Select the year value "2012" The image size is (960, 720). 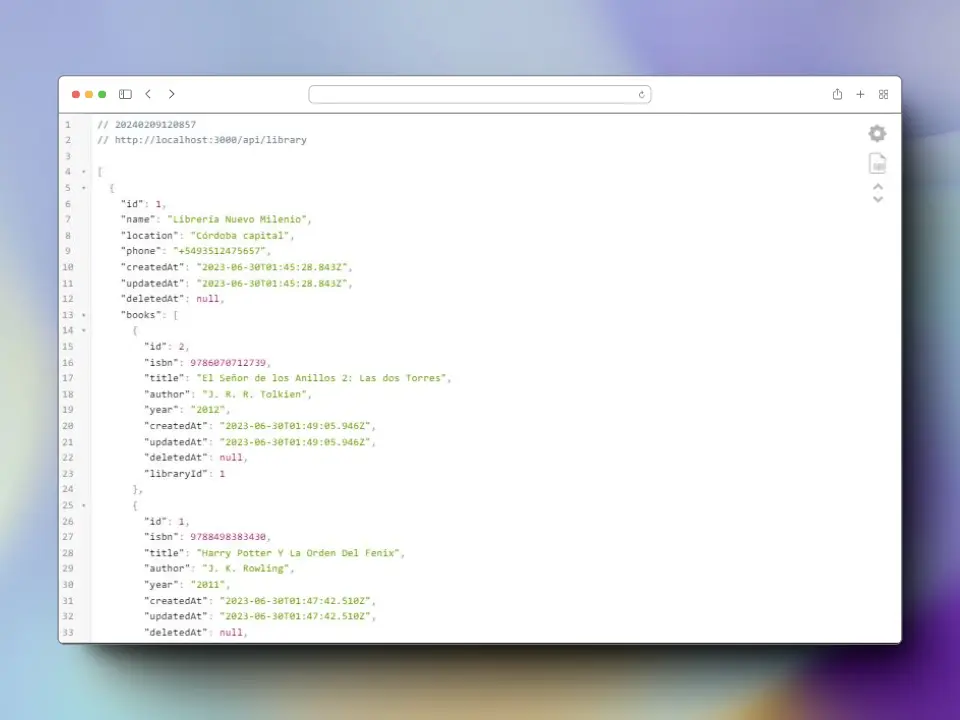pos(208,410)
